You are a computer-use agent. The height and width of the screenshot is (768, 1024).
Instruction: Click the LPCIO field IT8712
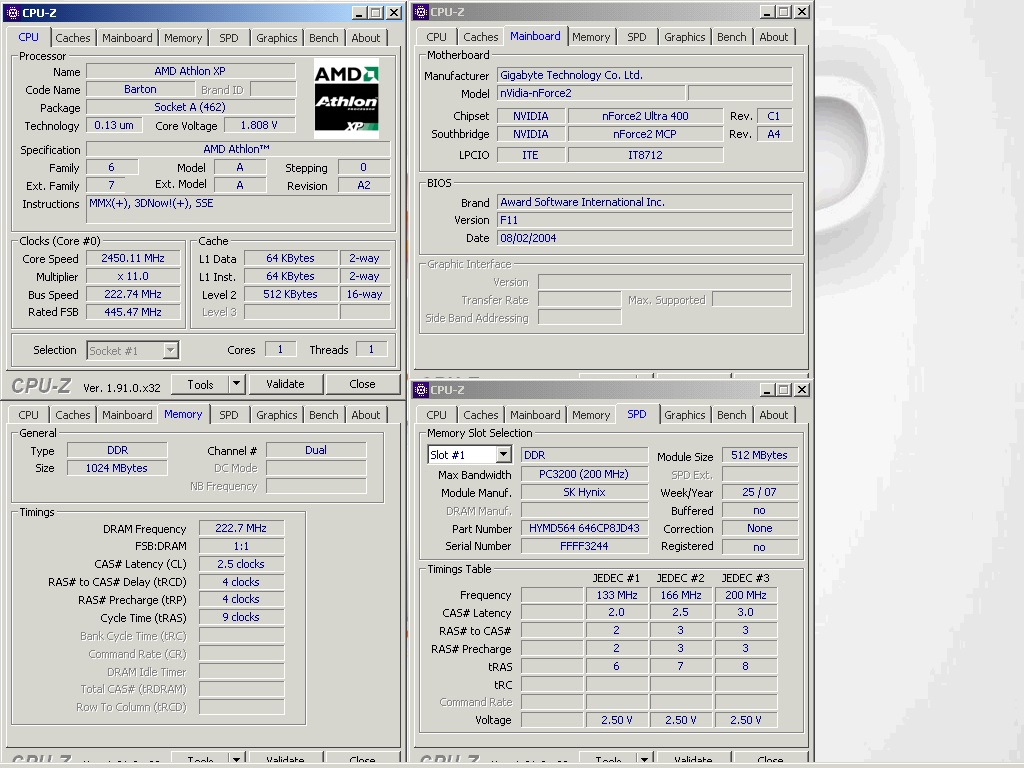pyautogui.click(x=645, y=155)
